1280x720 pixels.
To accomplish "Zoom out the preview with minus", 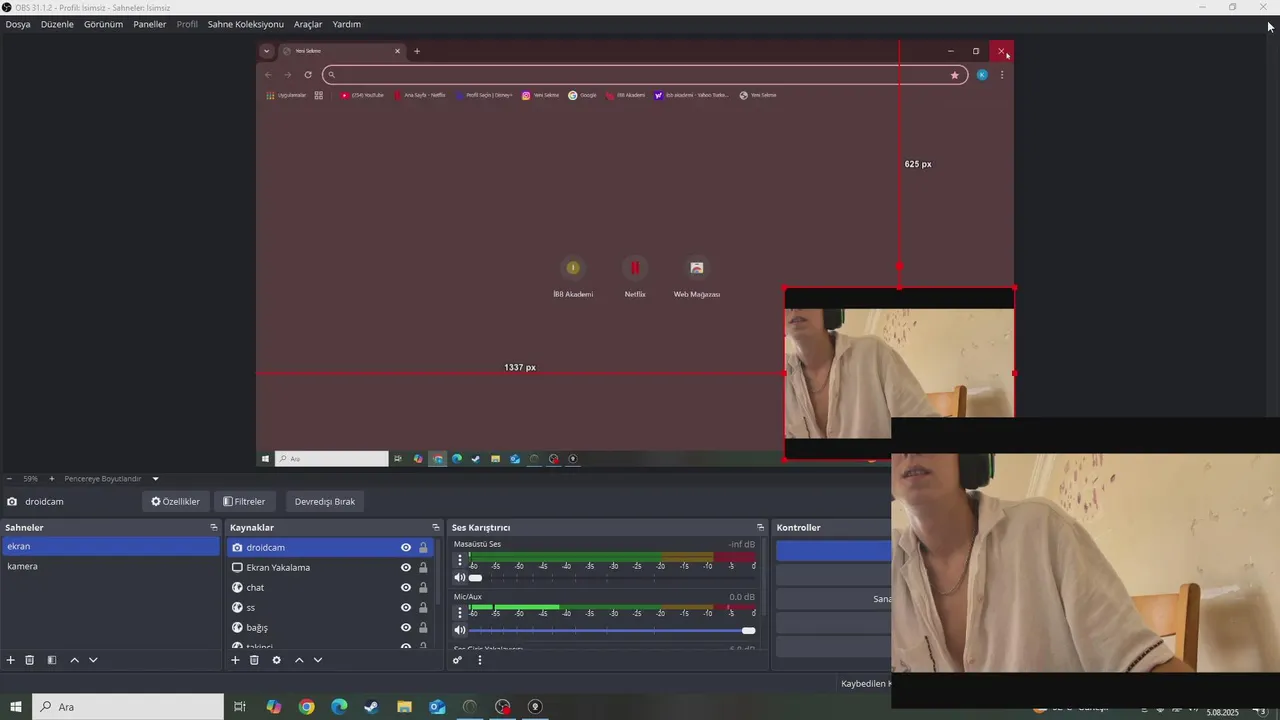I will click(9, 479).
